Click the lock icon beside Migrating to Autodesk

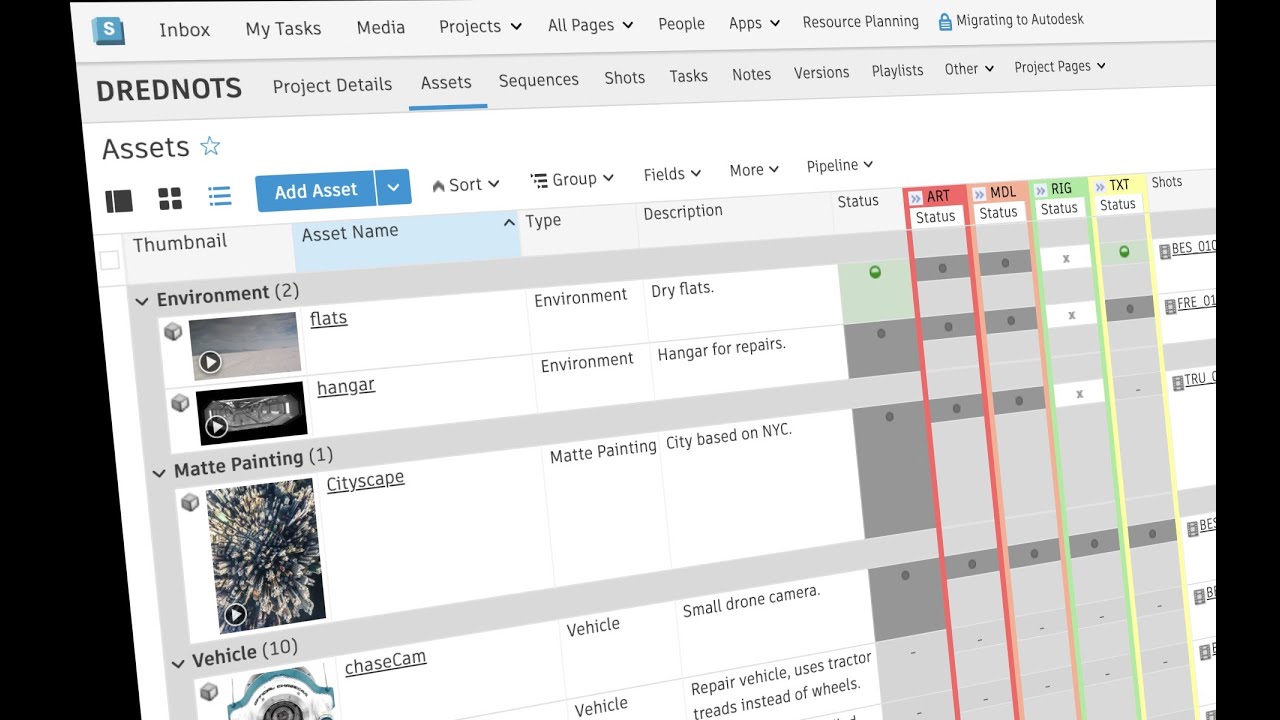tap(945, 21)
